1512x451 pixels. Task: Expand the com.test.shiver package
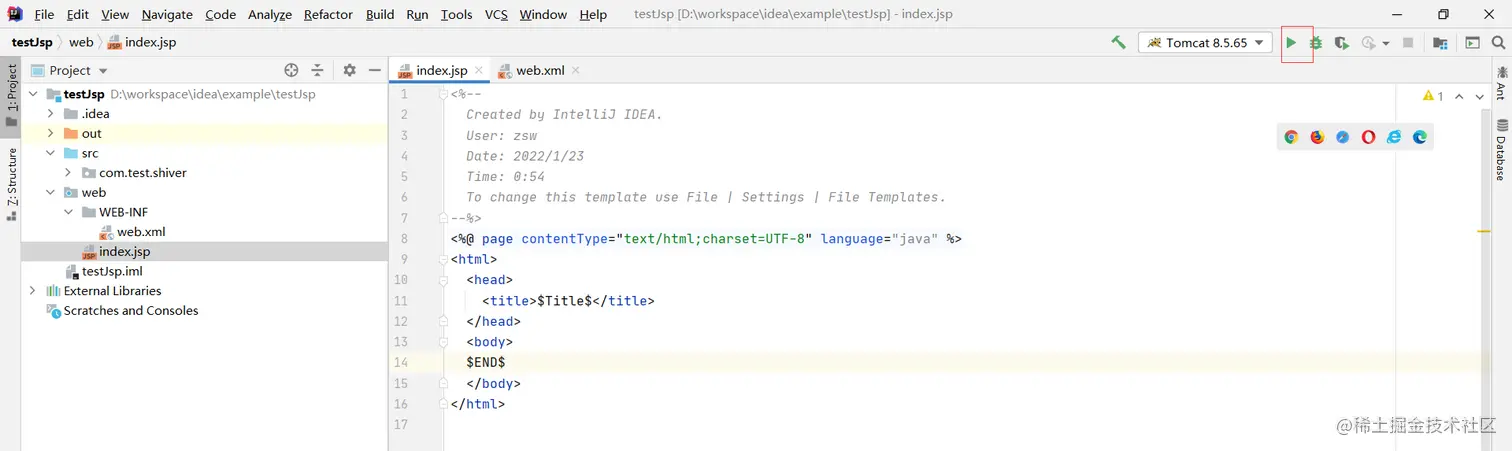[69, 173]
